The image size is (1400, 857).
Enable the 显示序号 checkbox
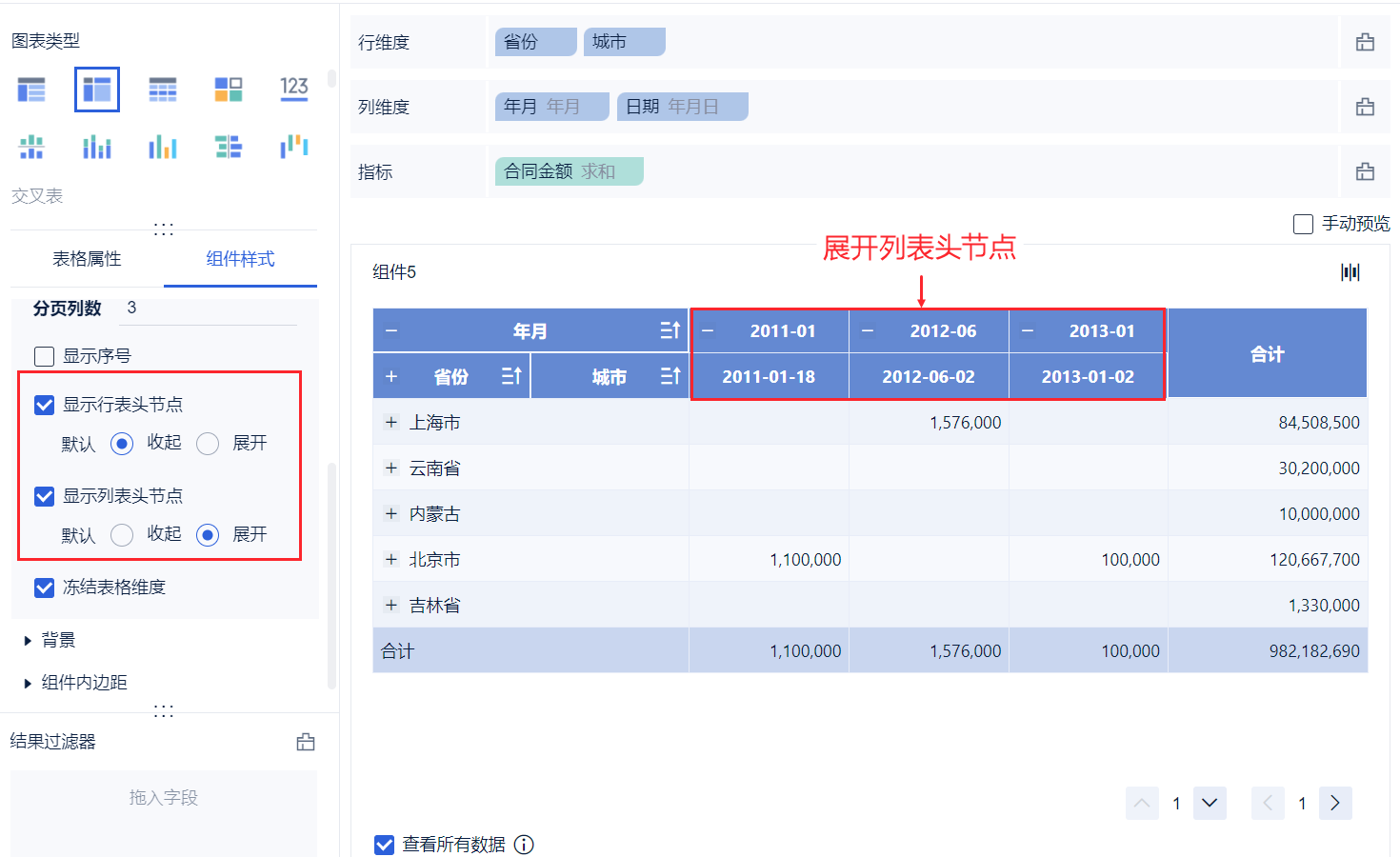pos(44,356)
